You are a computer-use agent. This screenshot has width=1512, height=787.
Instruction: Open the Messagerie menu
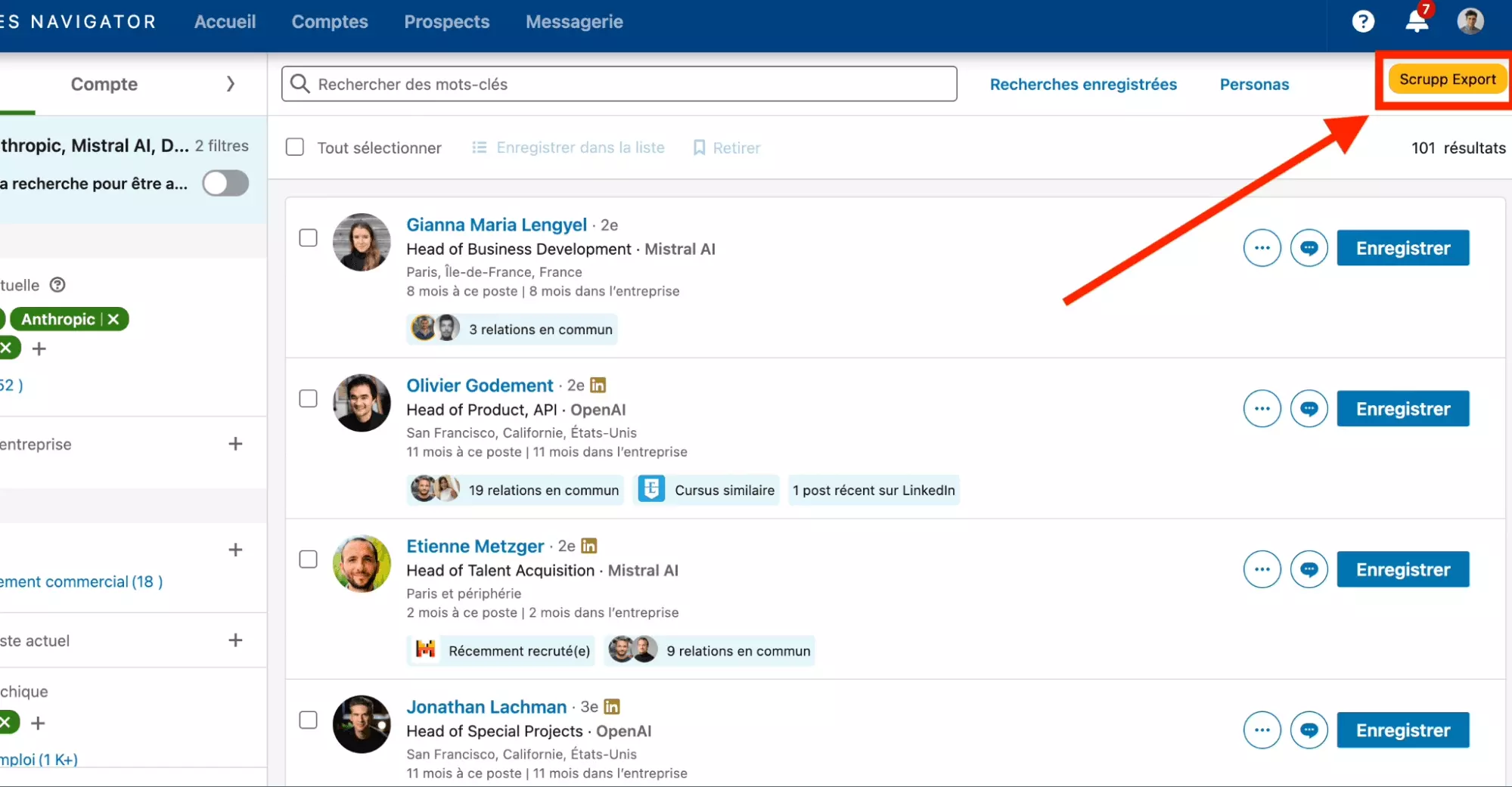pos(574,22)
